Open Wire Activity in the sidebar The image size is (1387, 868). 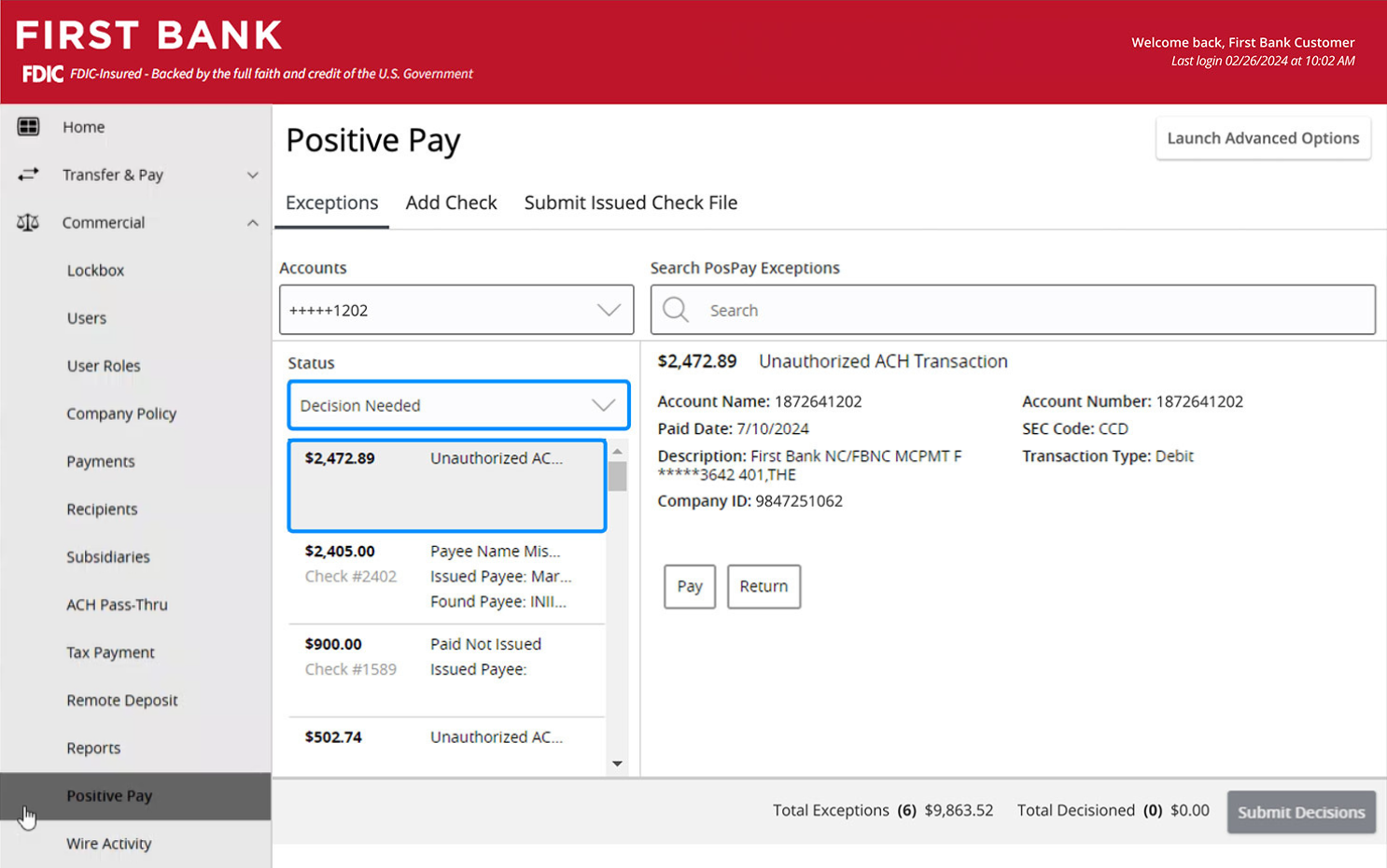pyautogui.click(x=109, y=844)
